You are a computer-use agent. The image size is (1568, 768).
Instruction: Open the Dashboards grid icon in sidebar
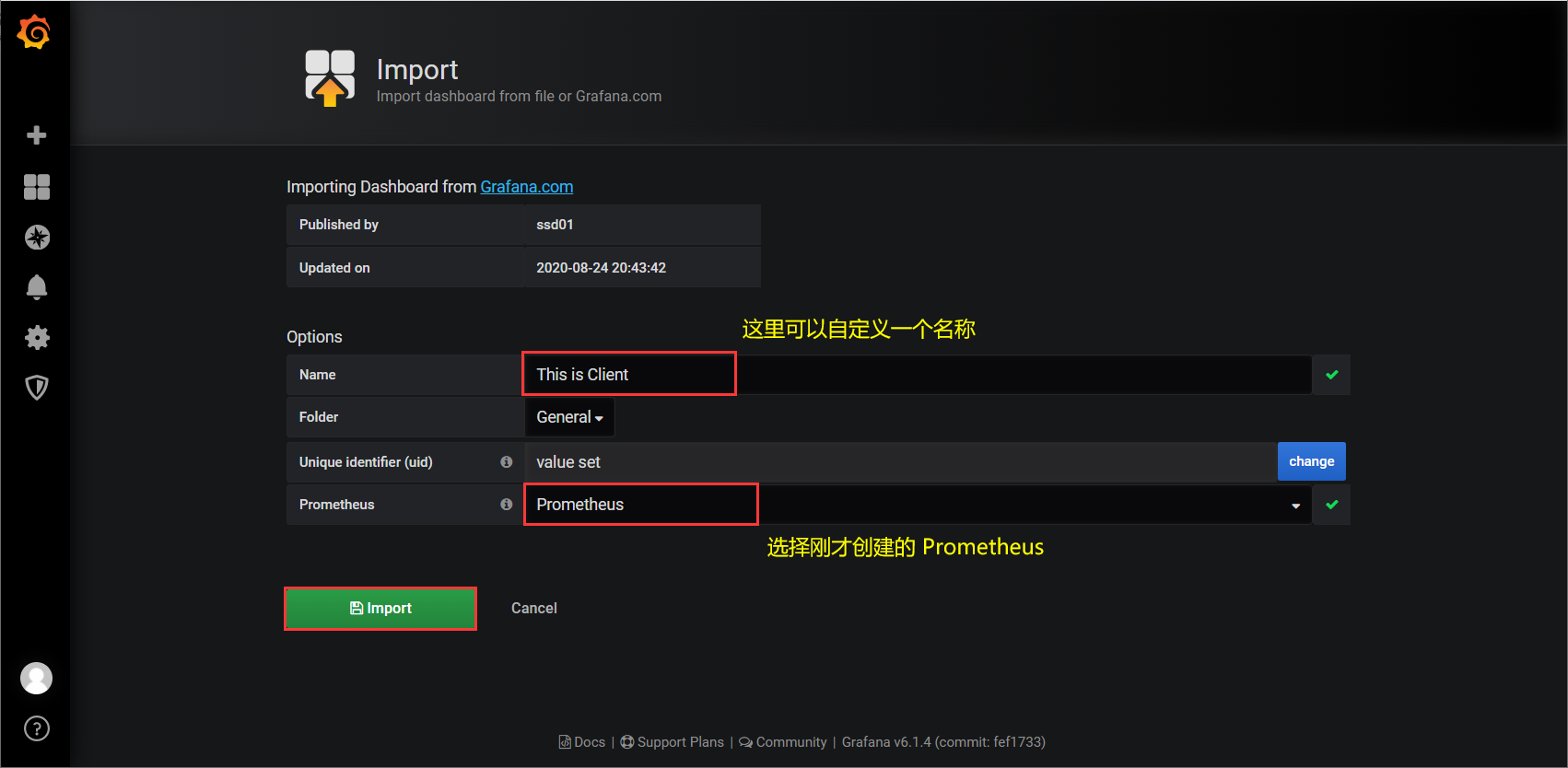37,187
